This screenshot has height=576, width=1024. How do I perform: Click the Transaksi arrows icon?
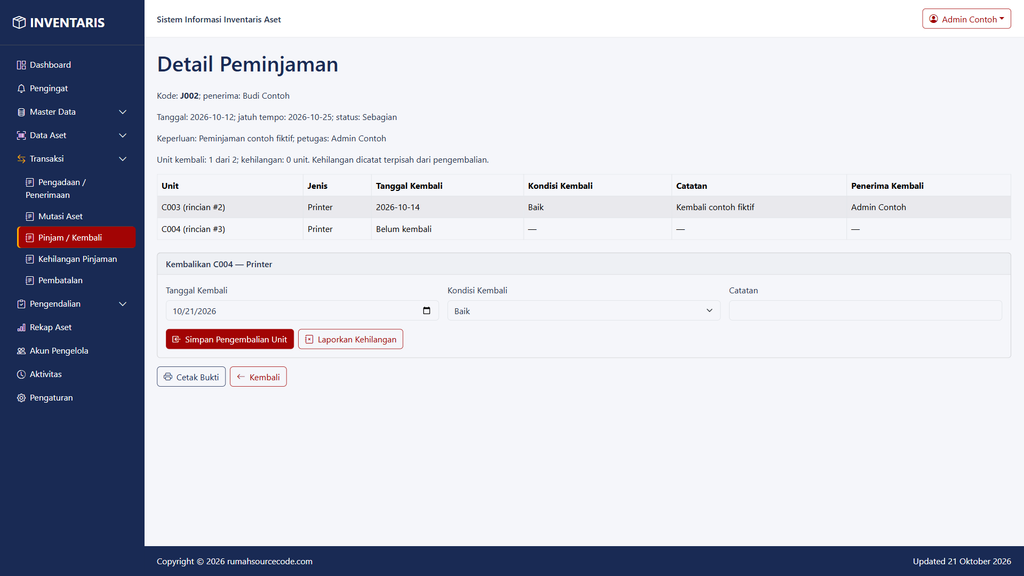click(x=21, y=159)
